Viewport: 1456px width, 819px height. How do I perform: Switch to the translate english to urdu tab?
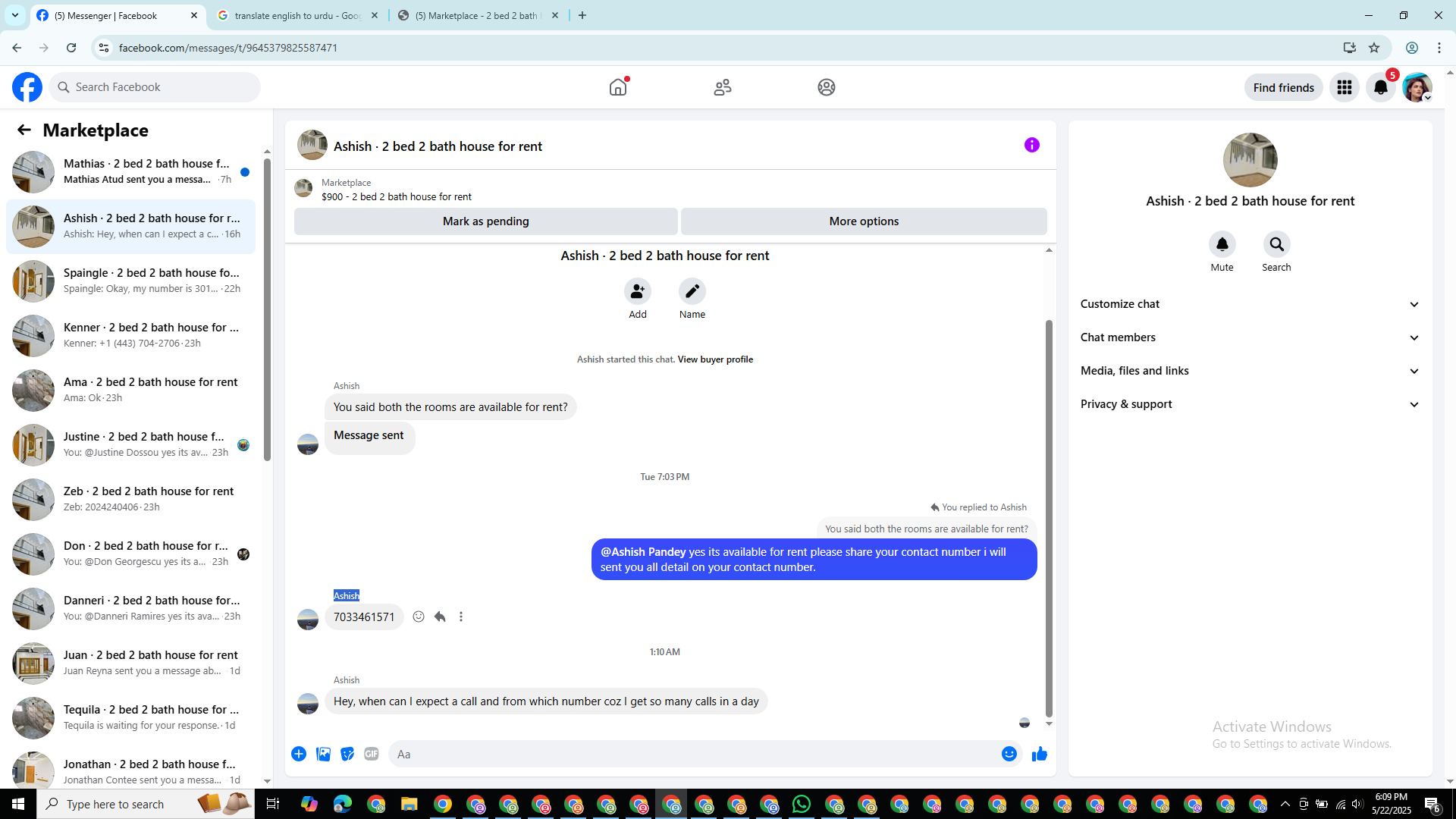tap(297, 15)
